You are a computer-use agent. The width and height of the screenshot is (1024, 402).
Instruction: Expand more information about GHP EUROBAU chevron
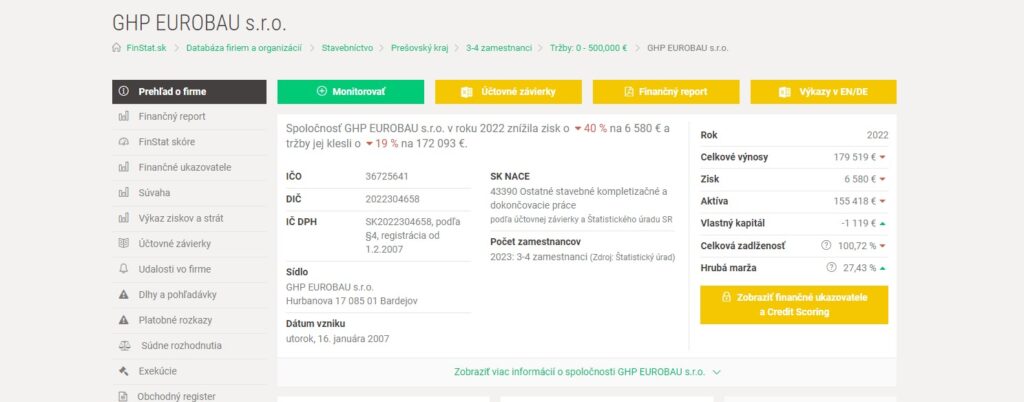(716, 372)
